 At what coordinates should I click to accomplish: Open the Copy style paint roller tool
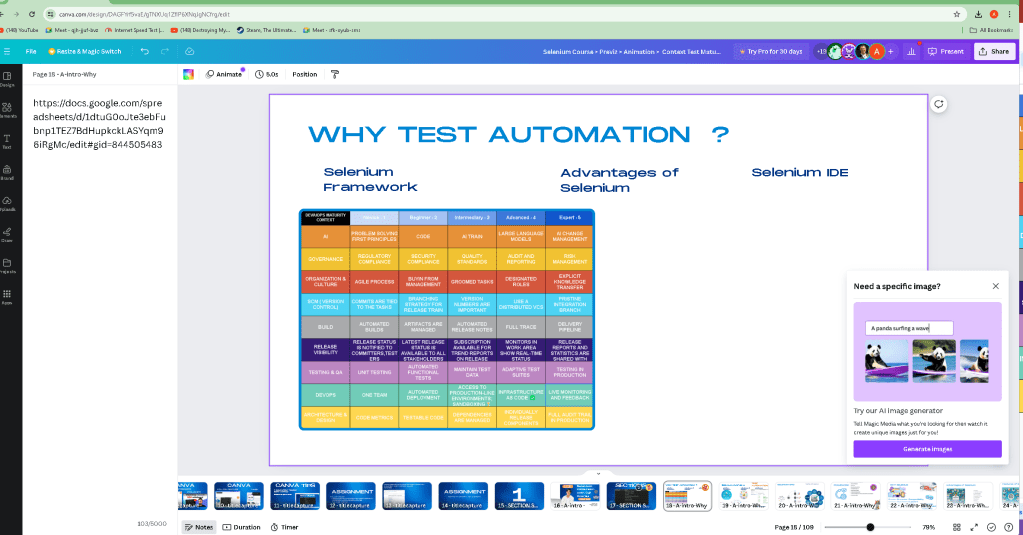pos(335,74)
